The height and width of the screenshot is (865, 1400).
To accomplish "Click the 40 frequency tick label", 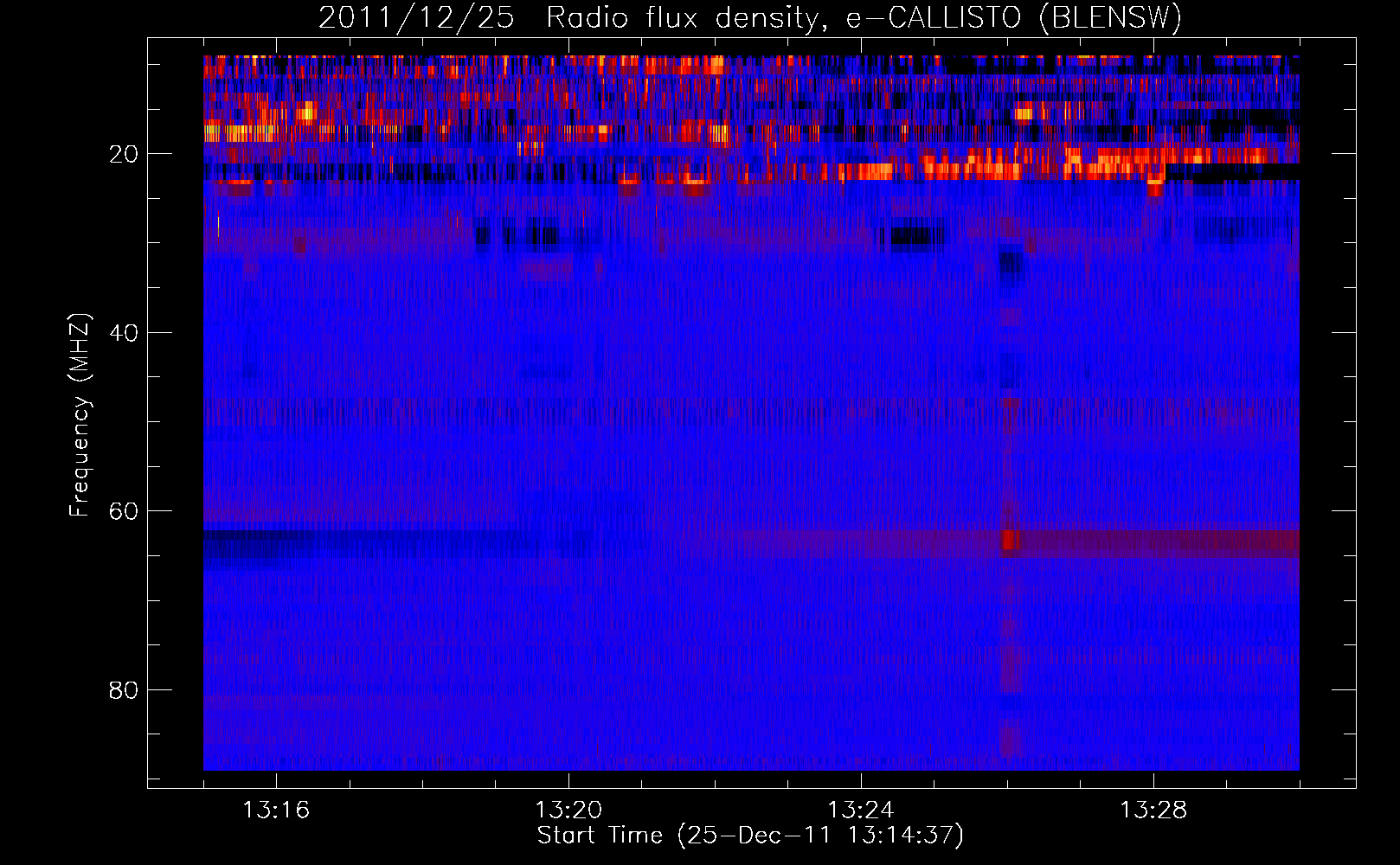I will coord(124,333).
